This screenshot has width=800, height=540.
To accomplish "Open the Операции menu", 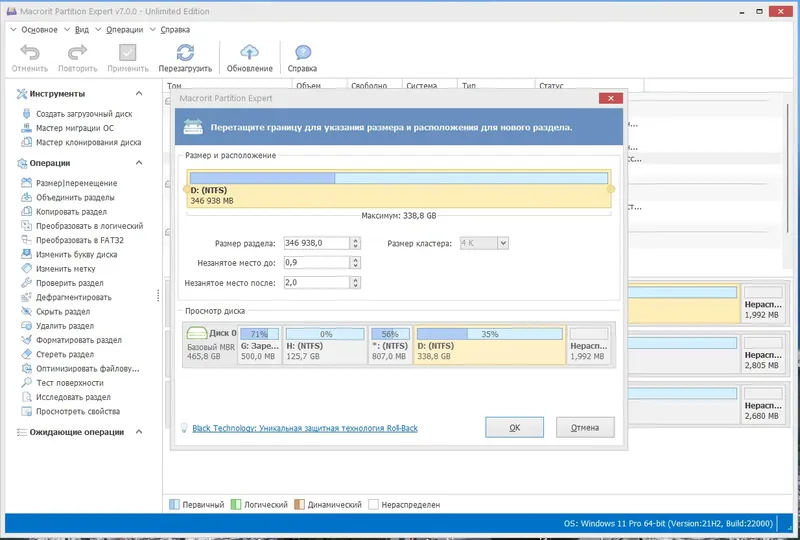I will [x=124, y=30].
